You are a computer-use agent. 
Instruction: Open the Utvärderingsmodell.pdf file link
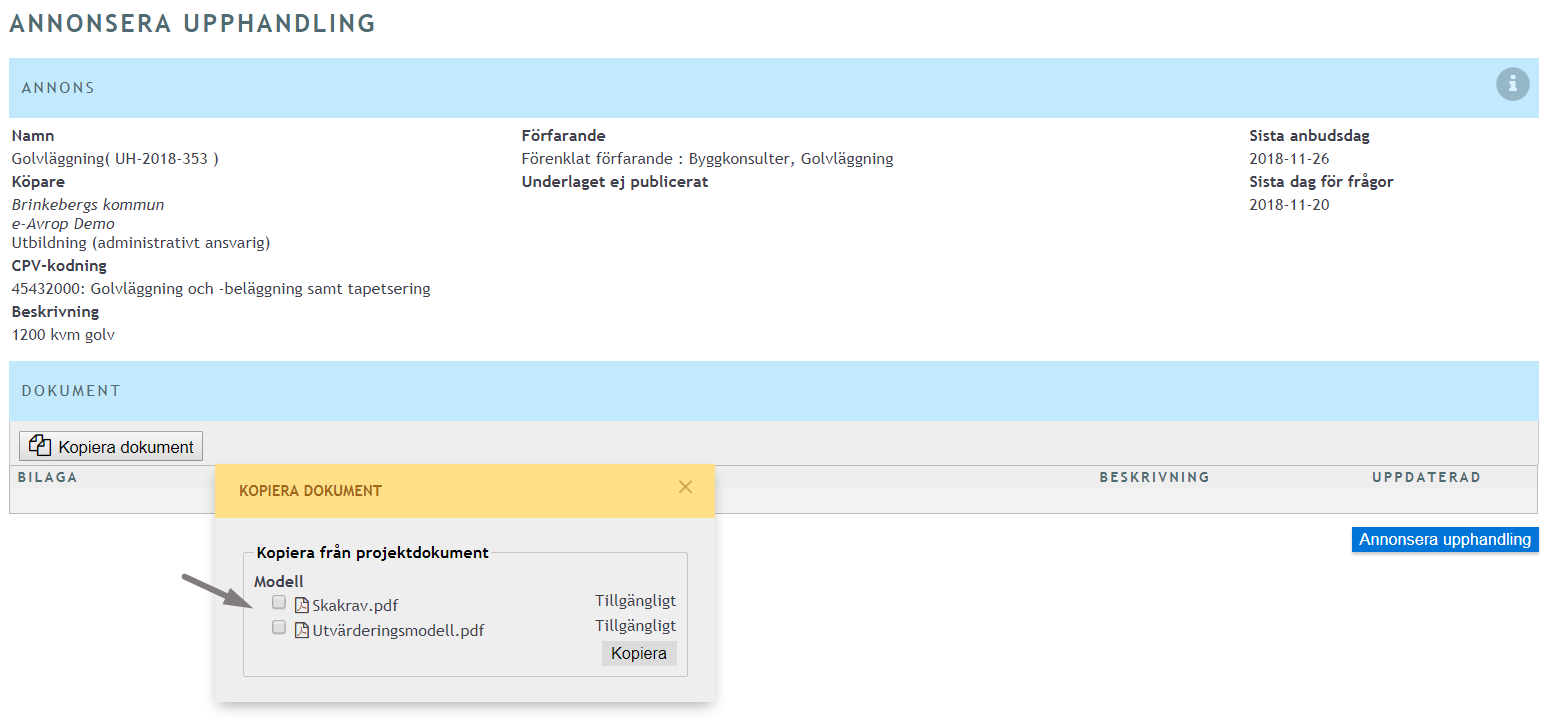click(398, 631)
